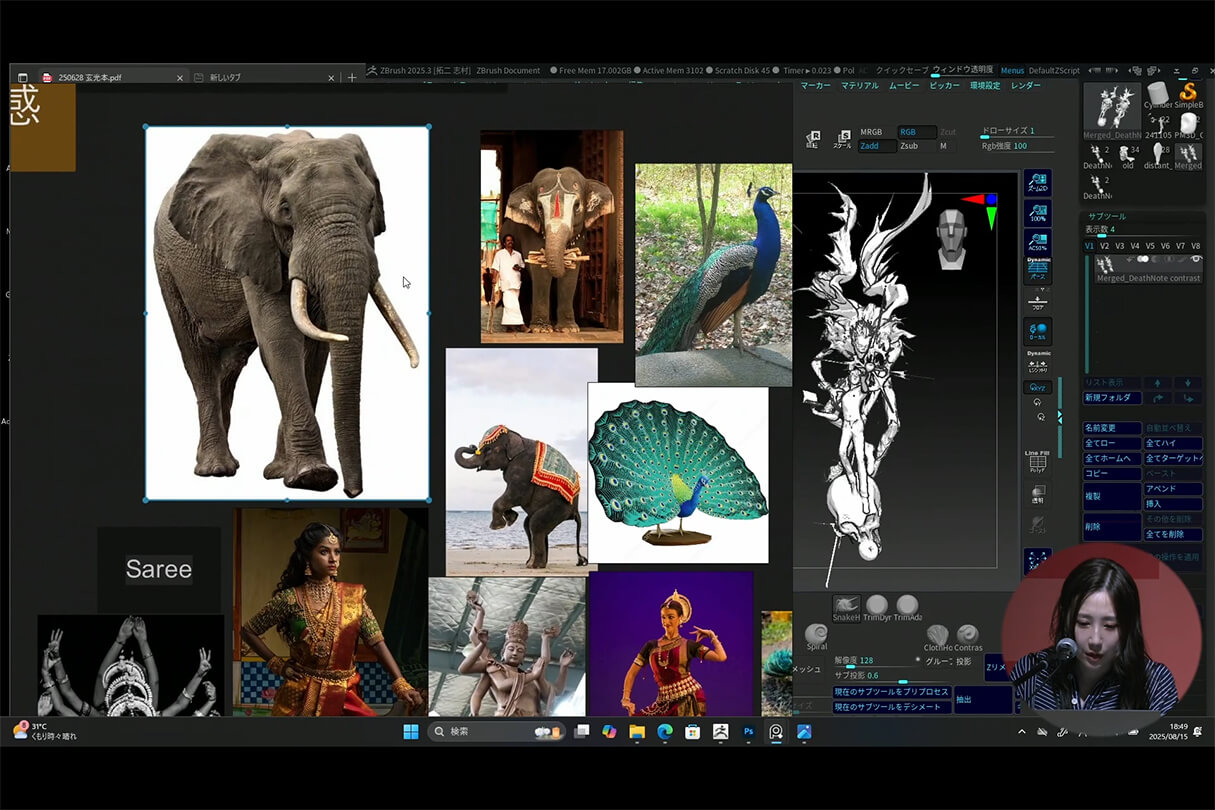
Task: Click the 100% actual size icon
Action: pyautogui.click(x=1038, y=213)
